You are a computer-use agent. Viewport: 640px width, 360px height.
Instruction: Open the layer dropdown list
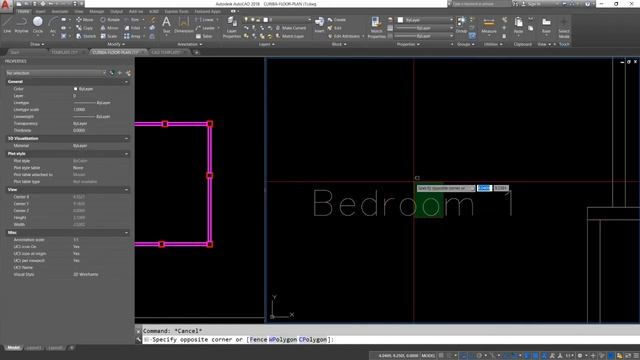(x=278, y=20)
